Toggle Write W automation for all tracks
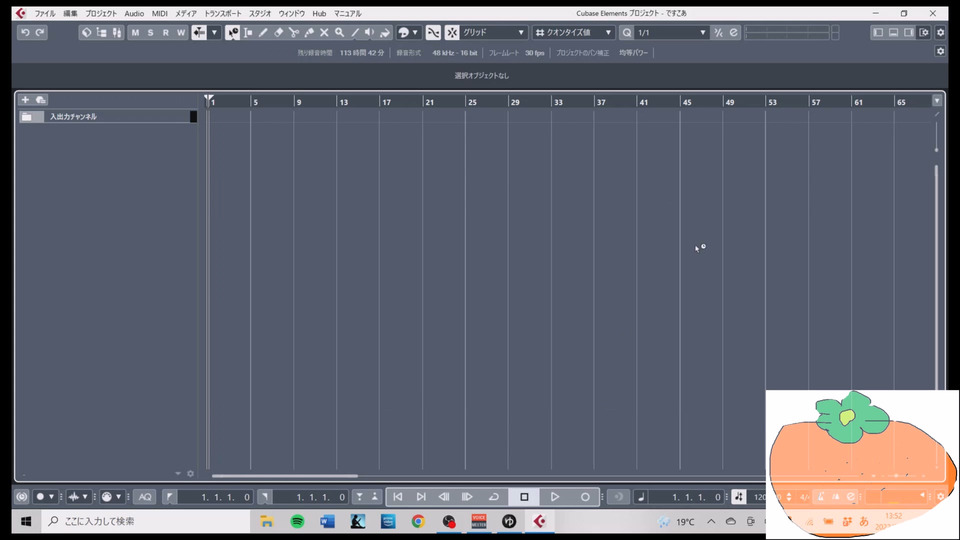The image size is (960, 540). (181, 32)
